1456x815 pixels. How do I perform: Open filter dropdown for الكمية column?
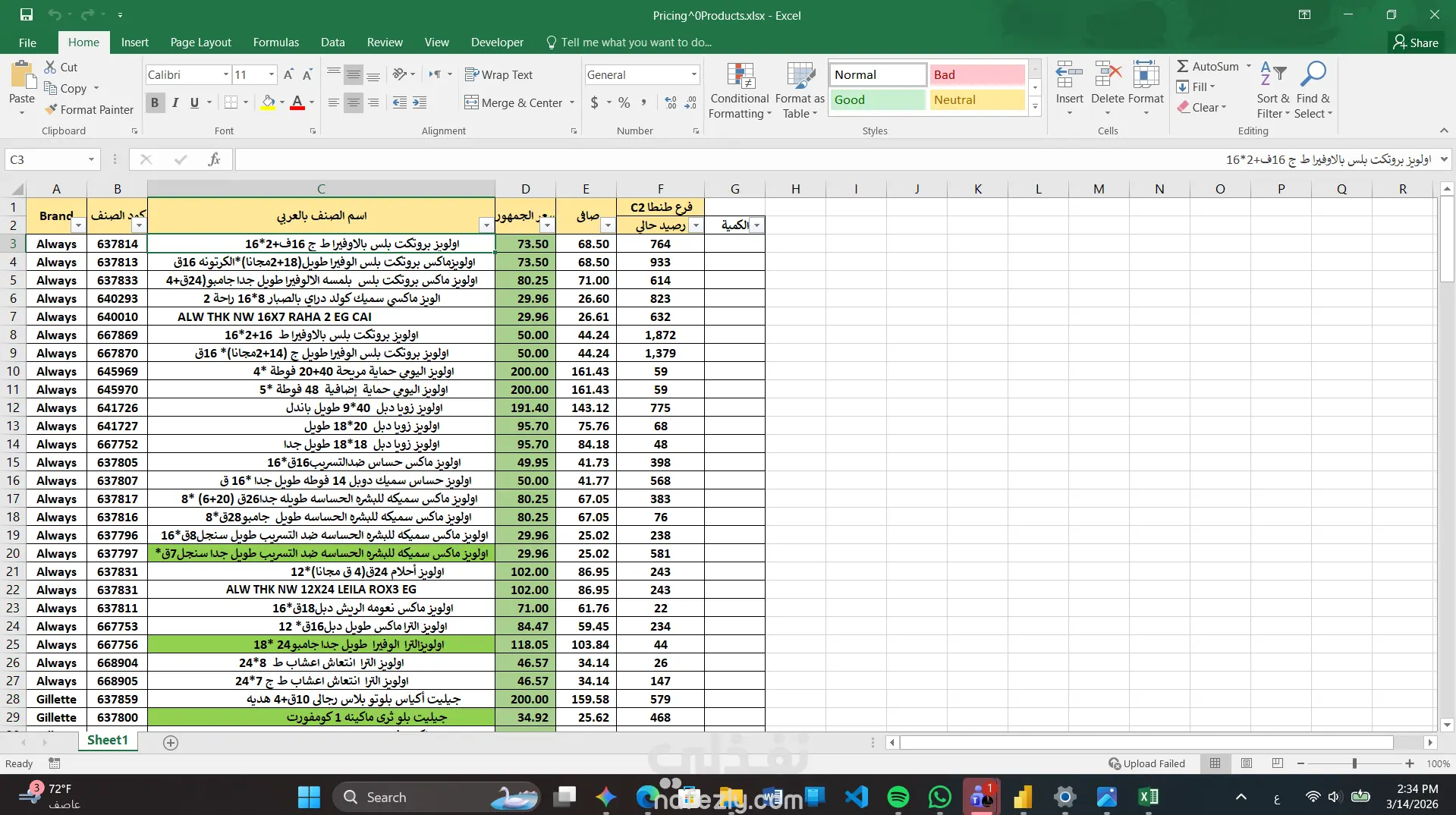click(756, 225)
